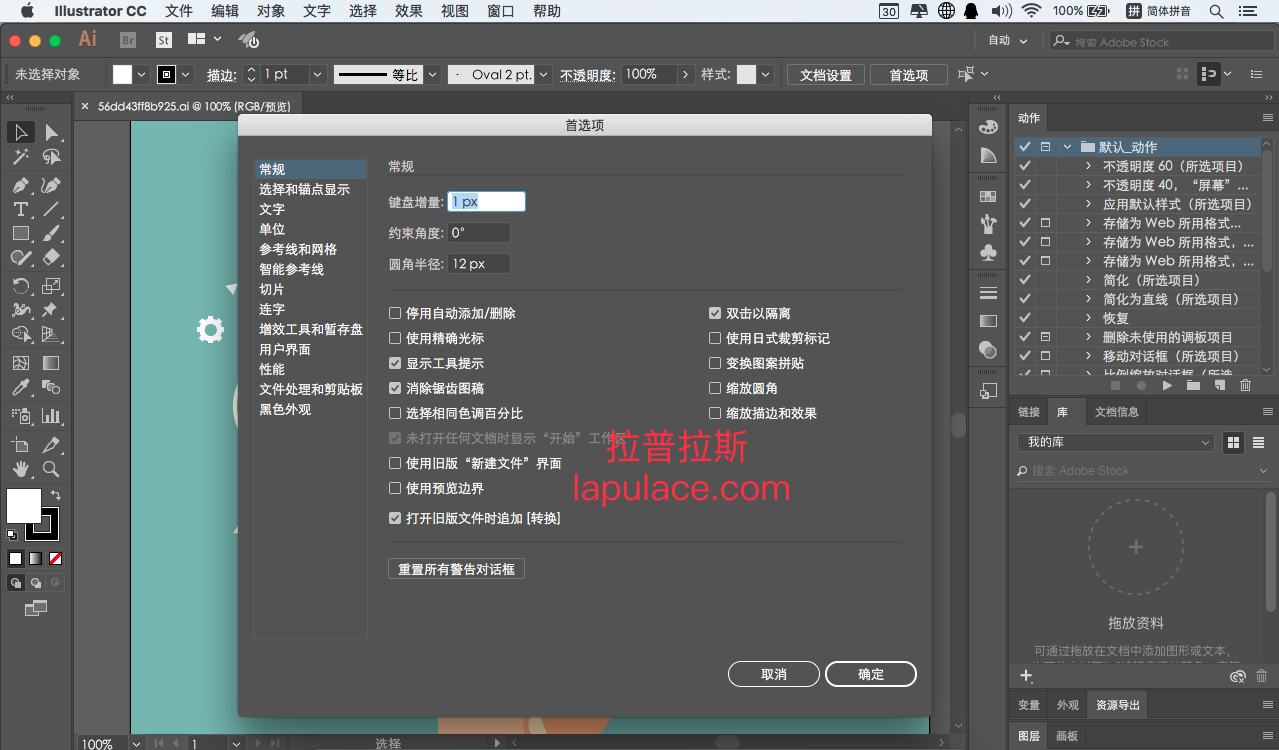Select 用户界面 preferences category
Viewport: 1279px width, 750px height.
[285, 349]
